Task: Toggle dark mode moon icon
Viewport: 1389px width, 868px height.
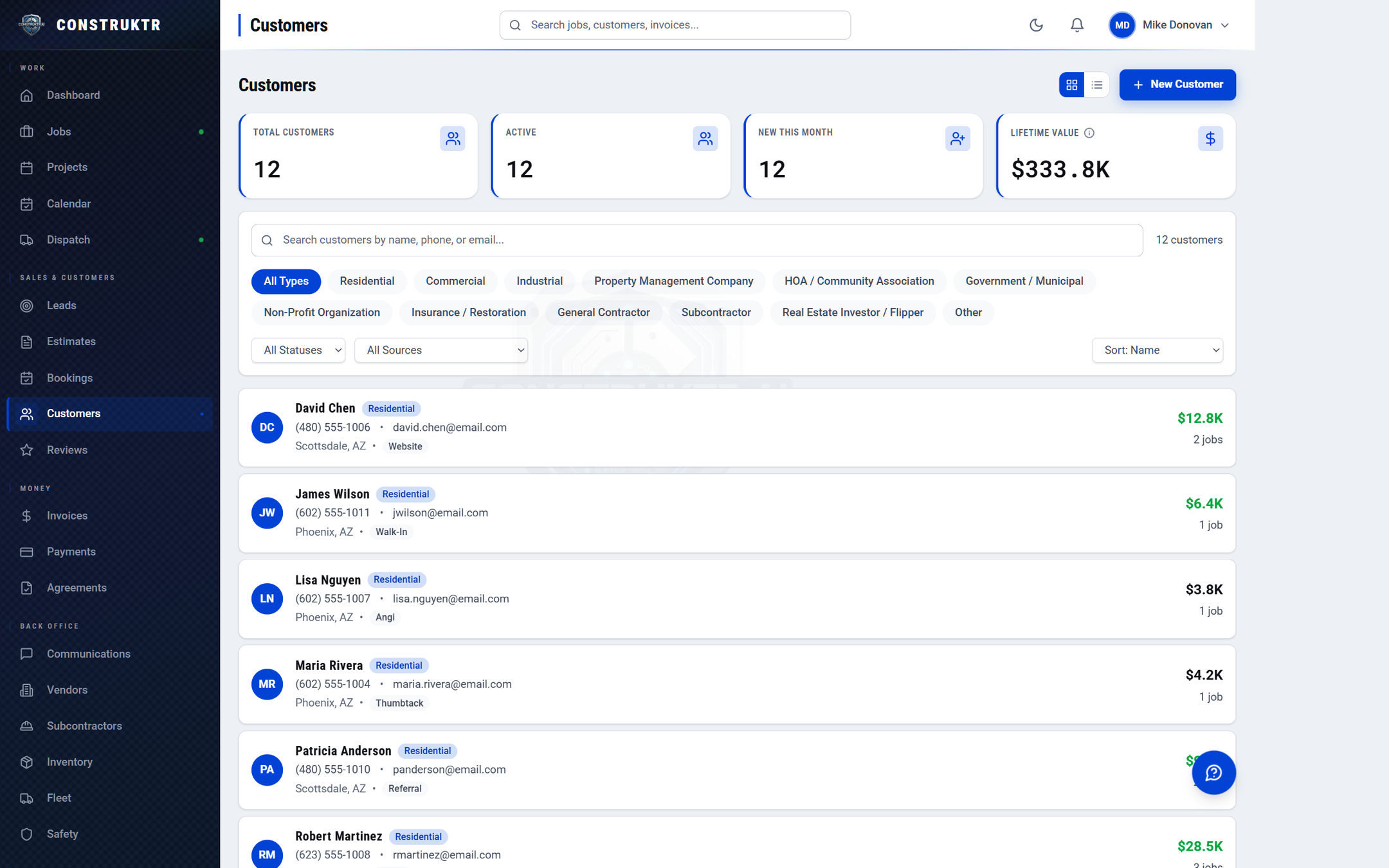Action: (1036, 25)
